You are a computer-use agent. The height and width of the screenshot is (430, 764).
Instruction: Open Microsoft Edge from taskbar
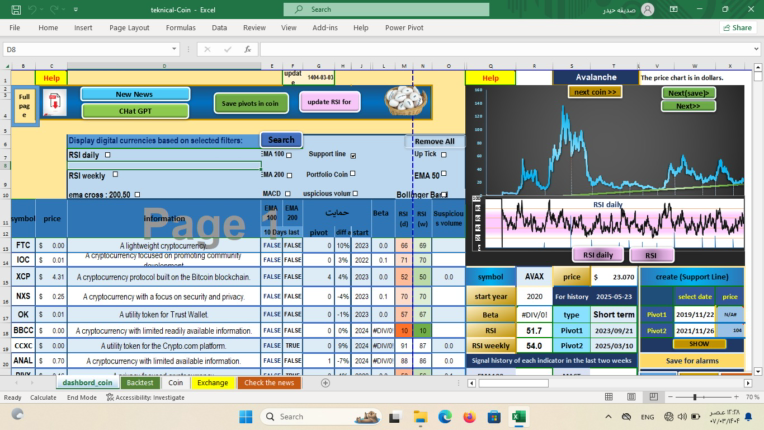point(445,417)
